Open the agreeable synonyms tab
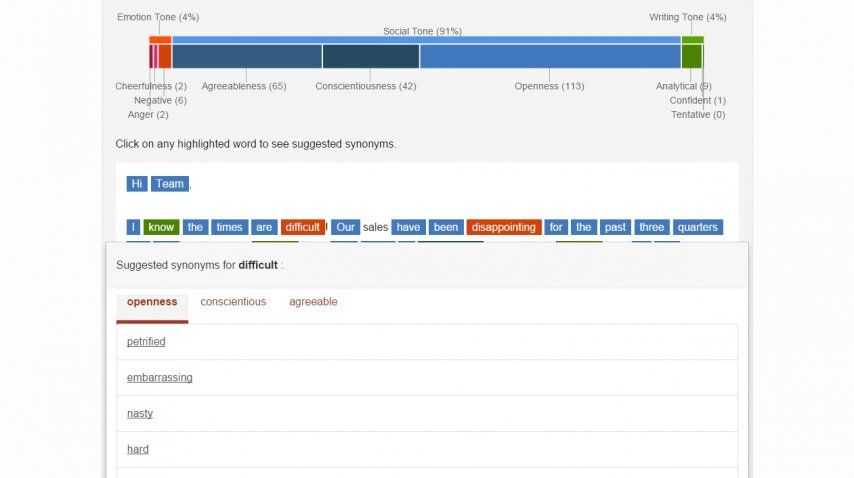The width and height of the screenshot is (854, 478). point(313,302)
